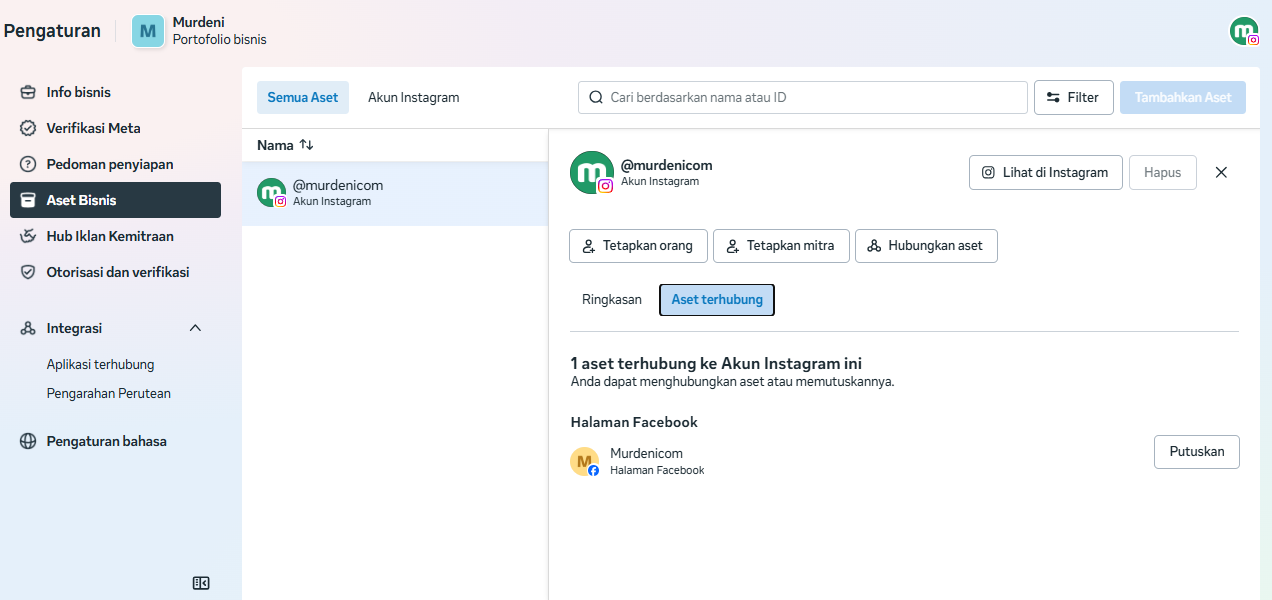Open Hub Iklan Kemitraan from the sidebar

[x=109, y=236]
